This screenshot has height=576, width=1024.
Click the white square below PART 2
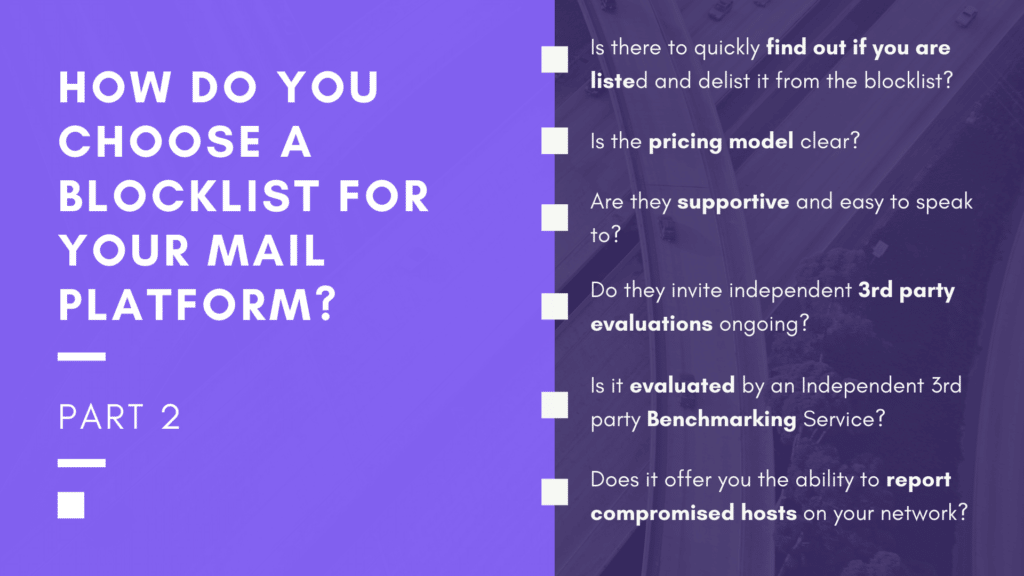71,505
